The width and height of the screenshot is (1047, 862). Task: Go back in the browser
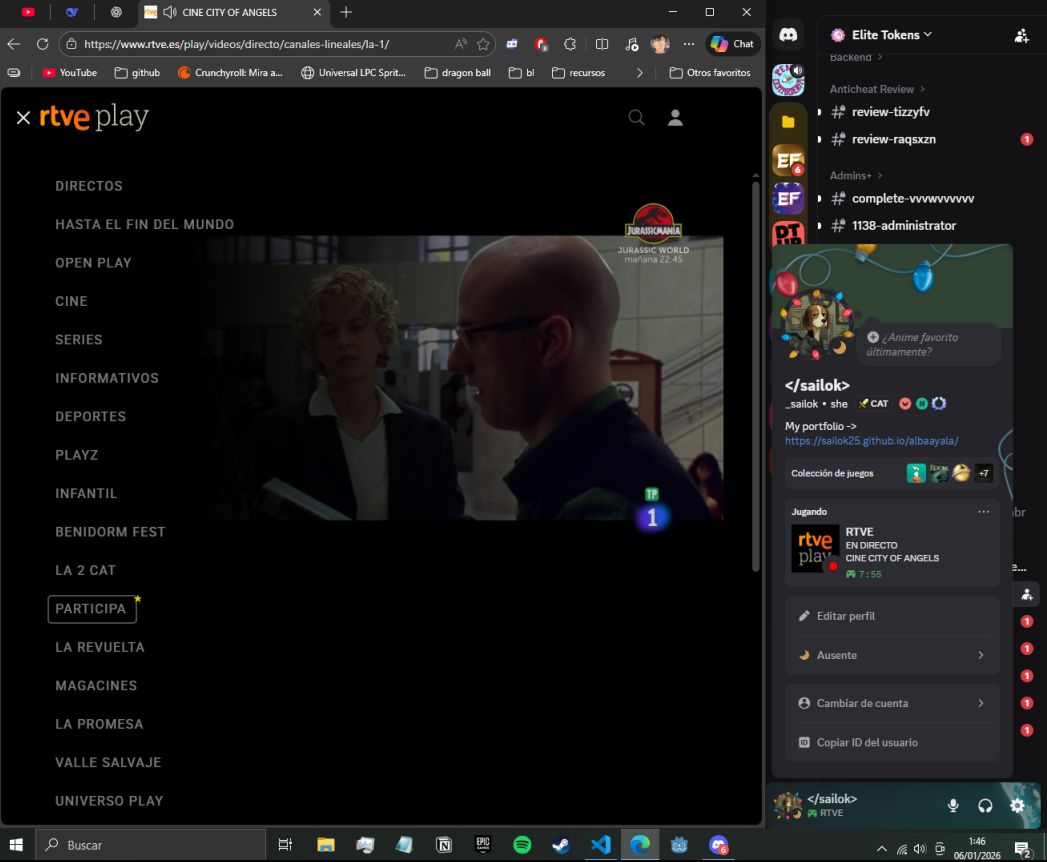(x=14, y=44)
